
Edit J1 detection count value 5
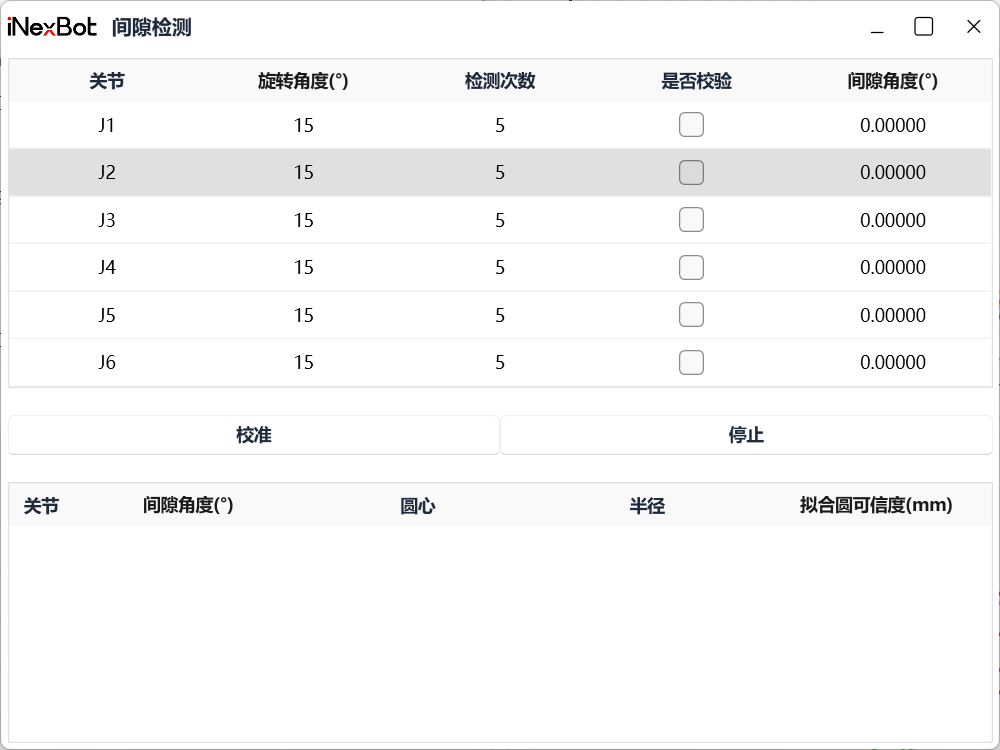coord(500,126)
